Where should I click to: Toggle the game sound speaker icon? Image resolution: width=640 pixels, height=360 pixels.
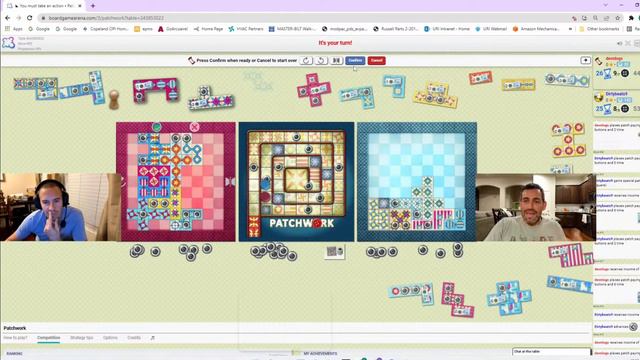pos(620,43)
